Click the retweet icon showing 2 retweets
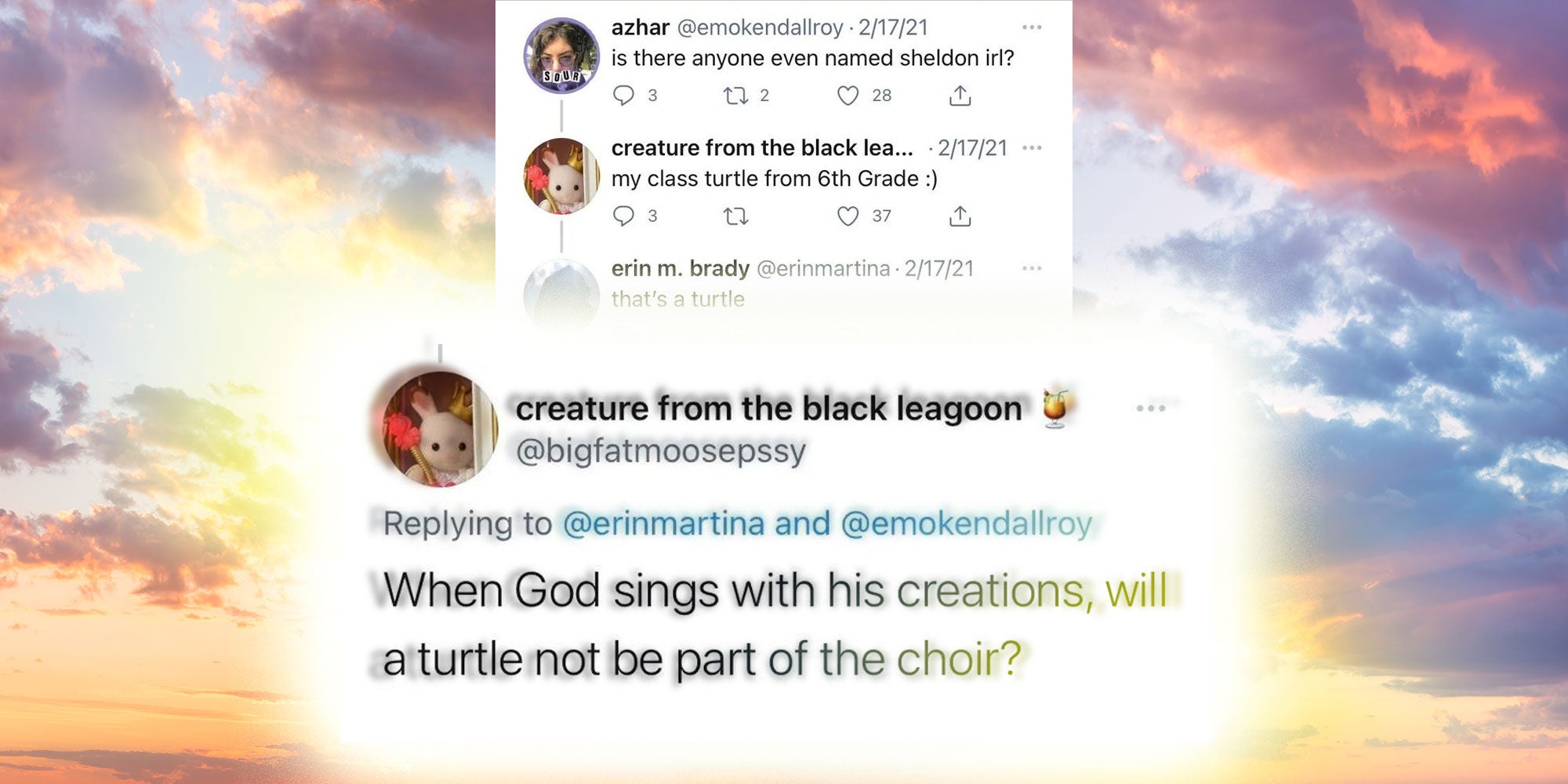This screenshot has width=1568, height=784. pyautogui.click(x=735, y=95)
